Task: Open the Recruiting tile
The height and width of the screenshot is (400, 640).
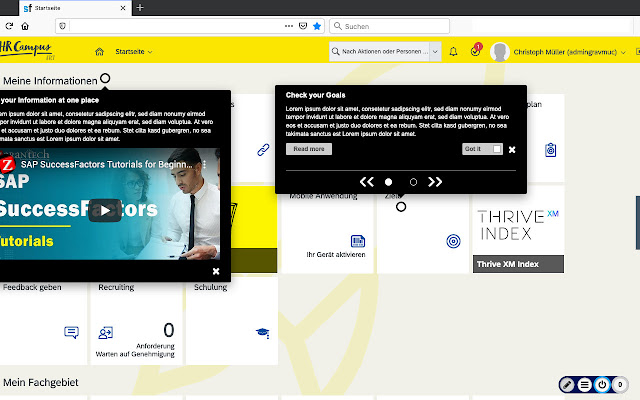Action: [x=136, y=321]
